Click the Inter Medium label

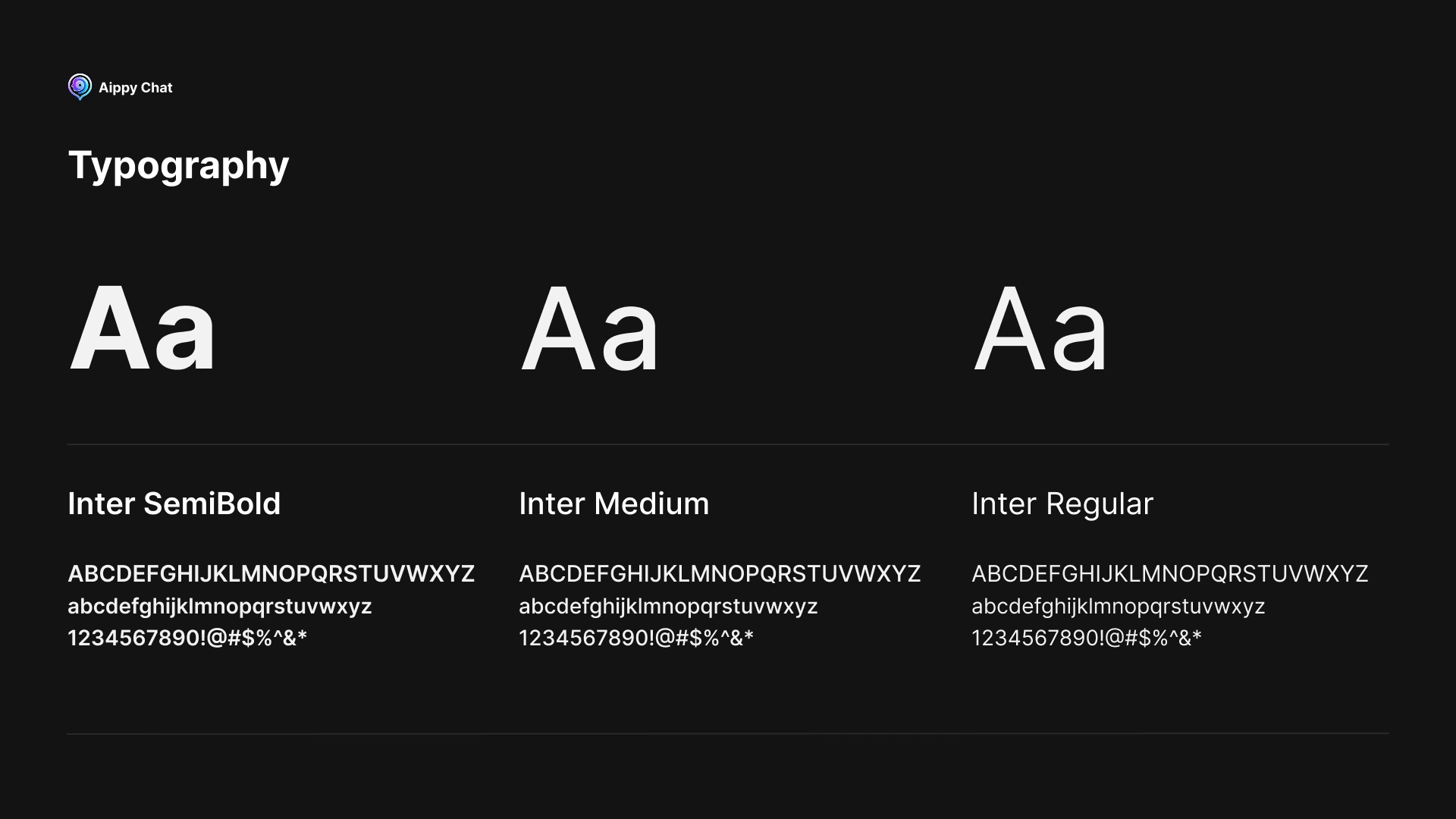coord(614,504)
